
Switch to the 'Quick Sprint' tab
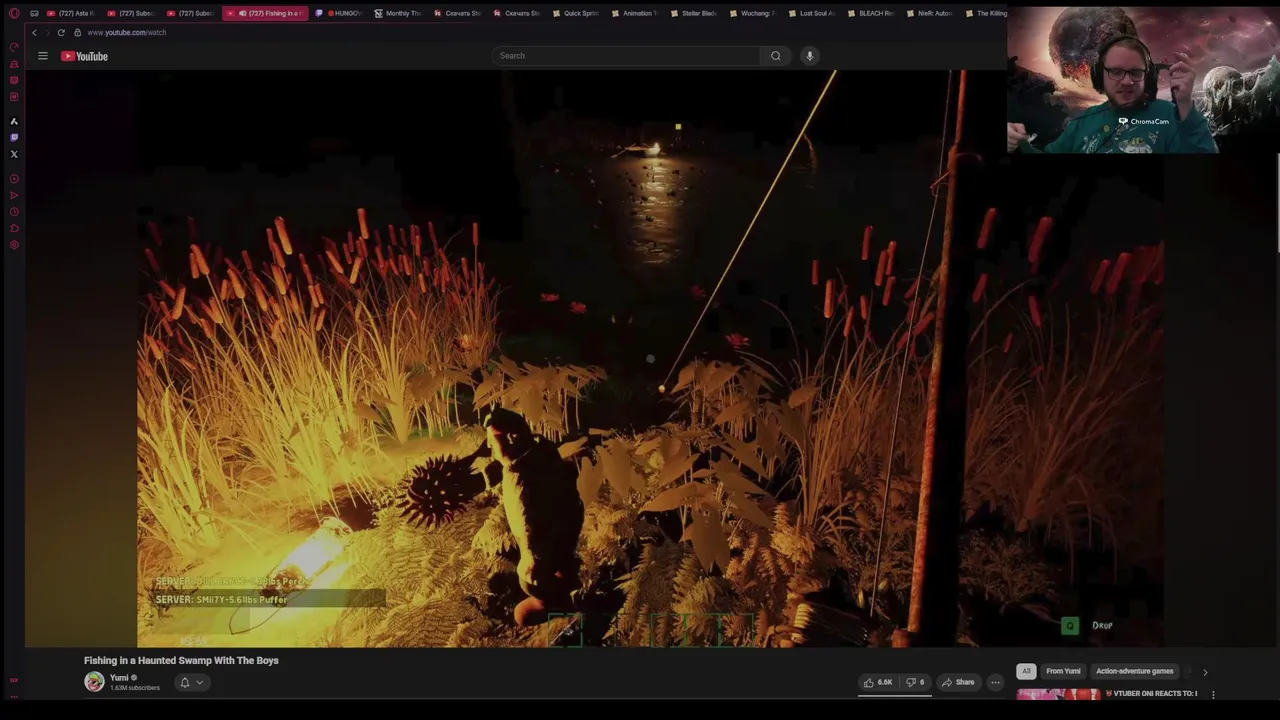click(x=576, y=13)
